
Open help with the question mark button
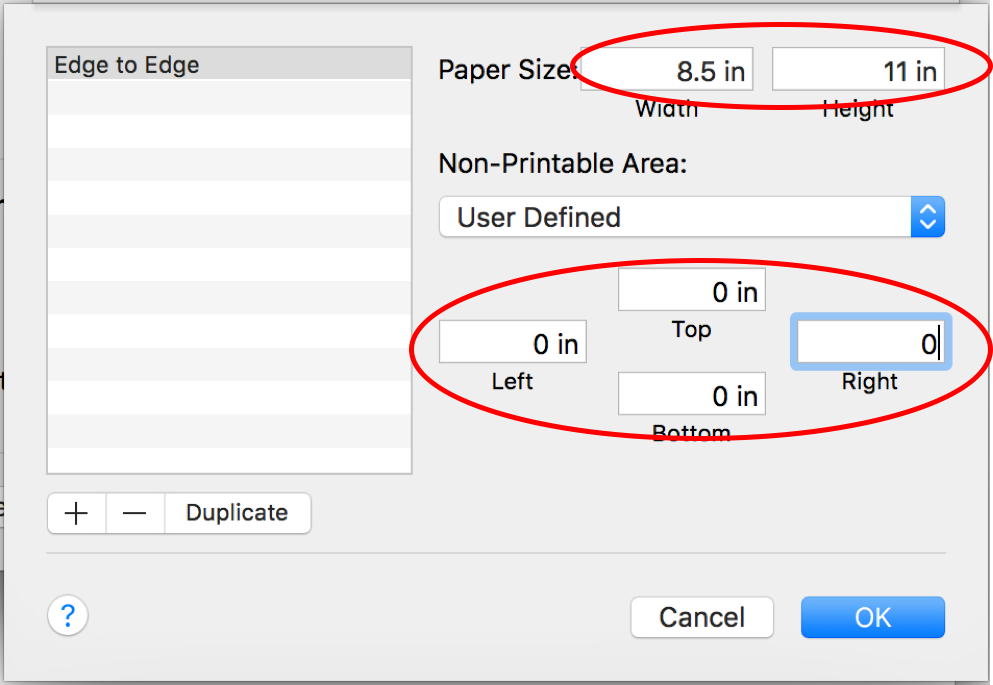click(68, 615)
